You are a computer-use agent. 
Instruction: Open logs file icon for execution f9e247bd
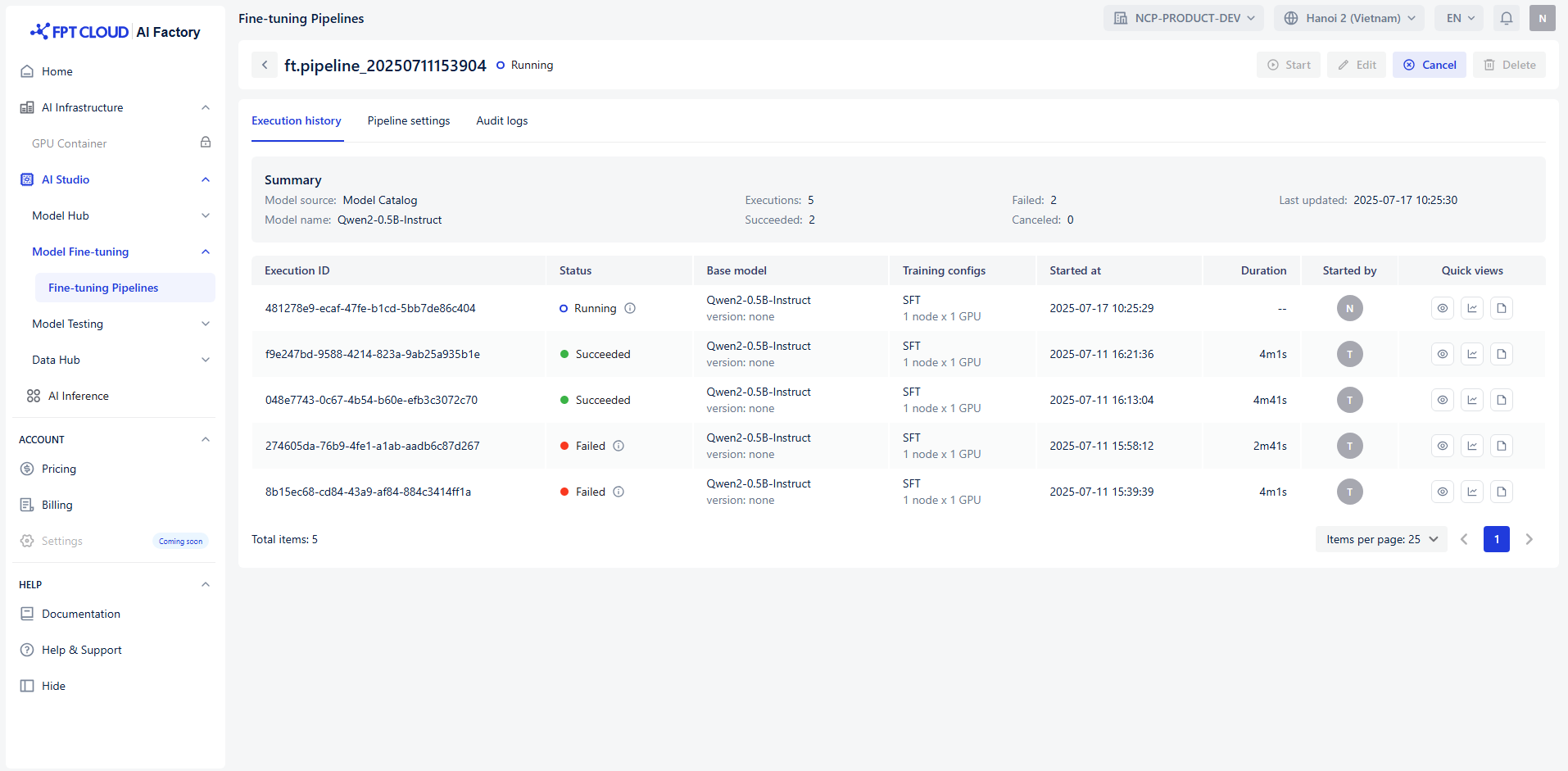1501,354
